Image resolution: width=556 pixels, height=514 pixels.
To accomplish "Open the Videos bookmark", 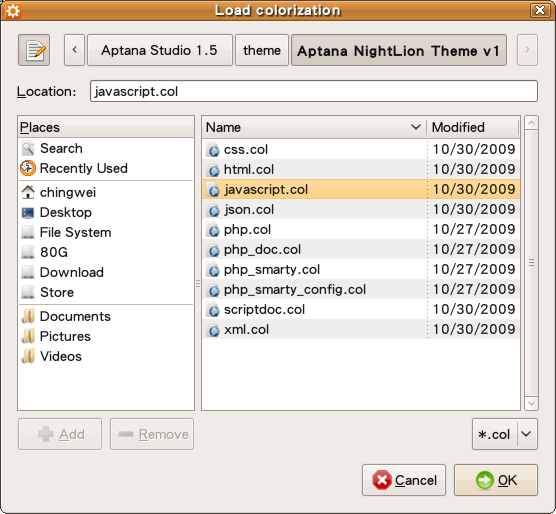I will [x=106, y=356].
